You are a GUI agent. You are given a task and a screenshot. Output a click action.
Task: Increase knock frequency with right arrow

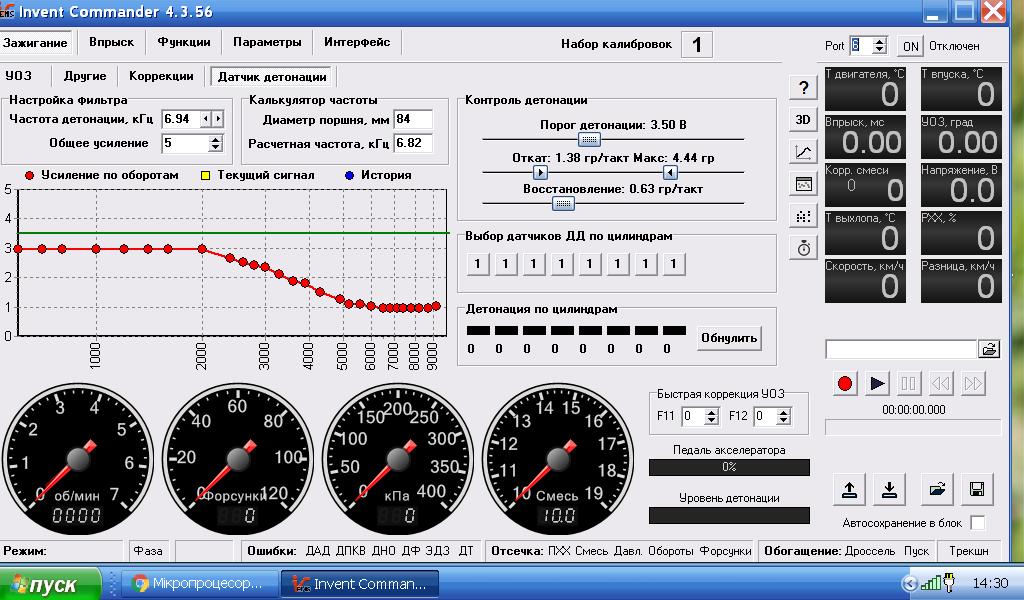coord(218,119)
